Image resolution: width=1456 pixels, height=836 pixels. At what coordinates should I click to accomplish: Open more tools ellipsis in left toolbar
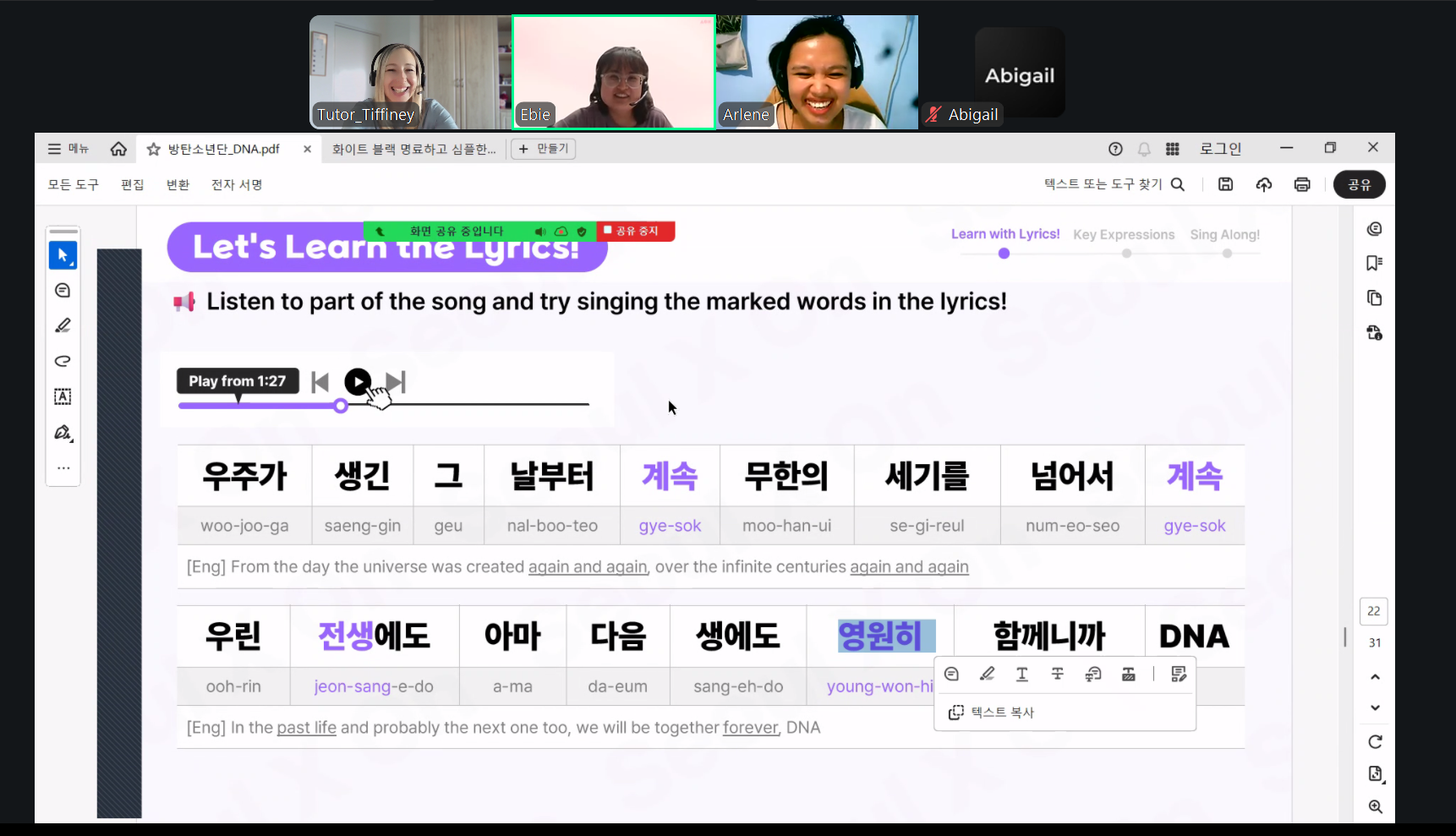pos(63,467)
